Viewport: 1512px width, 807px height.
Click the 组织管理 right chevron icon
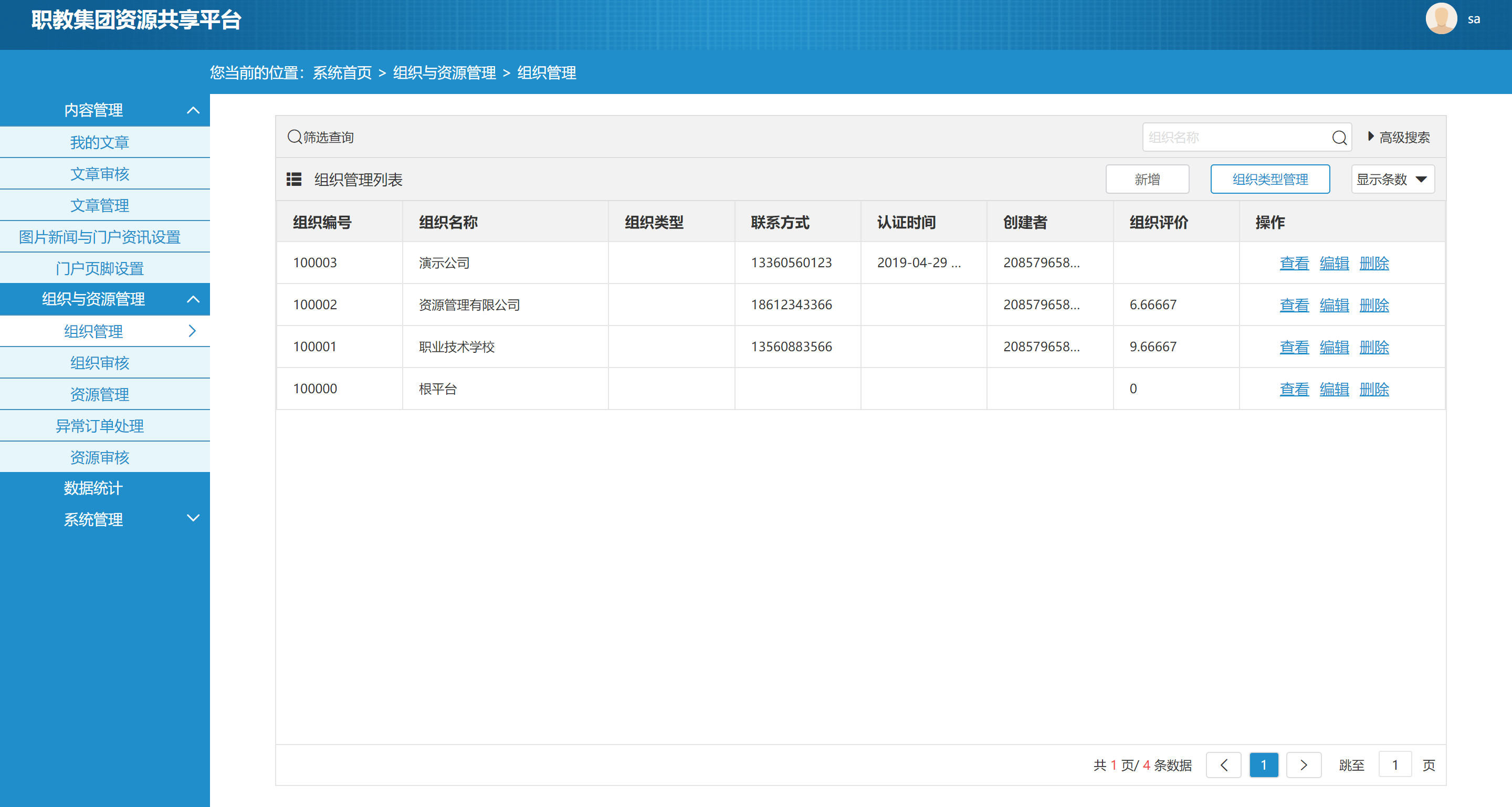tap(192, 331)
